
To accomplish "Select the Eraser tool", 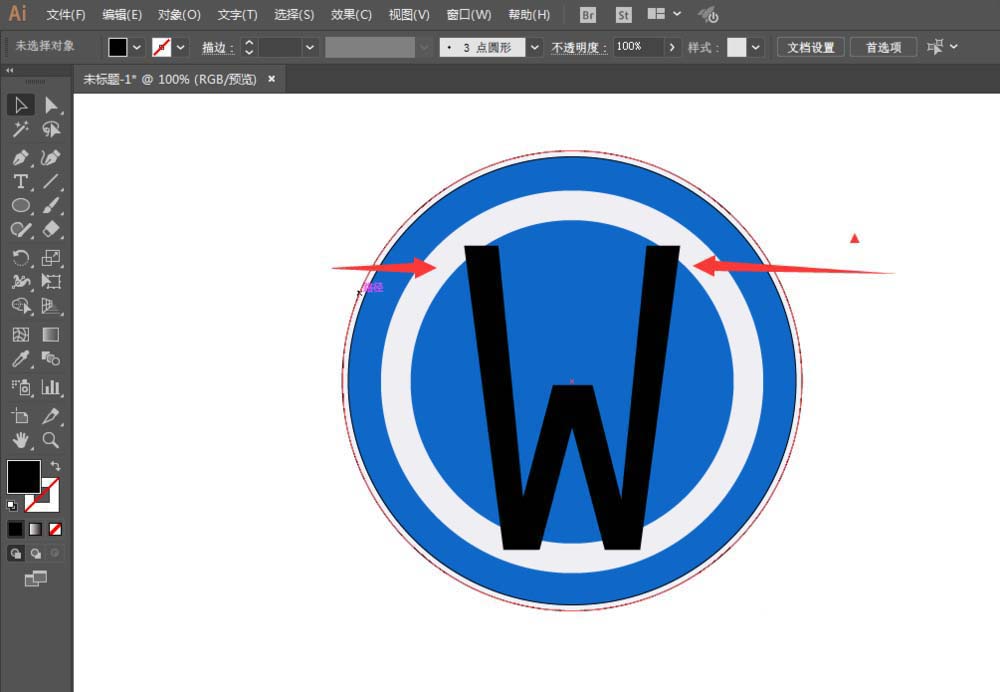I will click(51, 229).
